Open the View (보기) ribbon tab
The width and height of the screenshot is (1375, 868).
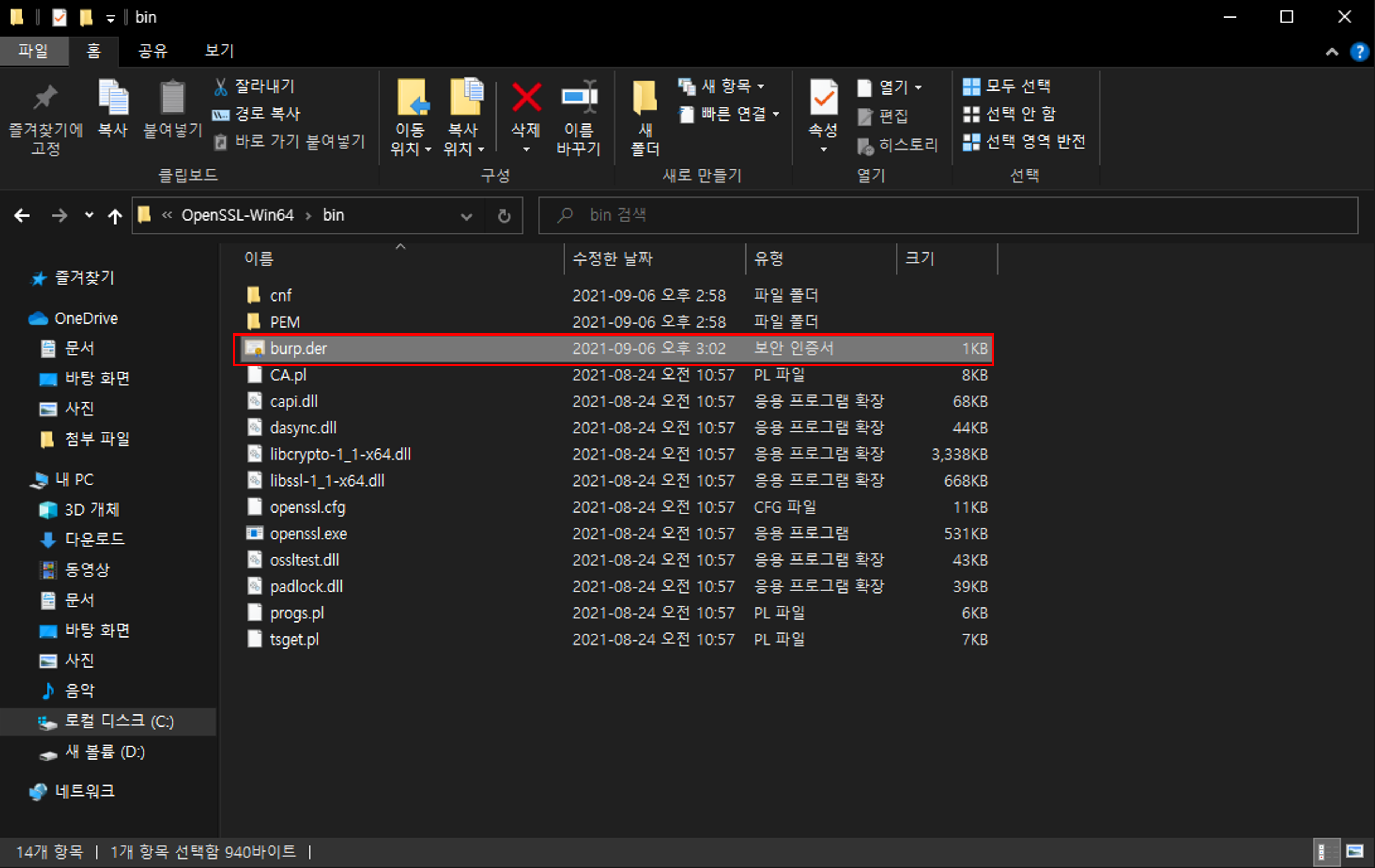coord(219,51)
